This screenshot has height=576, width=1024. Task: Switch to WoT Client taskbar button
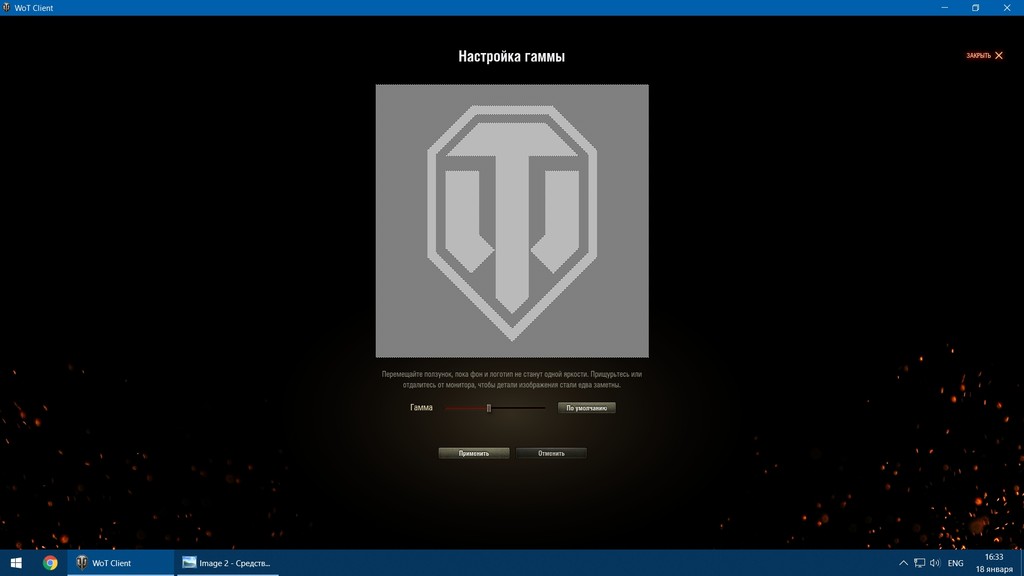pos(121,563)
